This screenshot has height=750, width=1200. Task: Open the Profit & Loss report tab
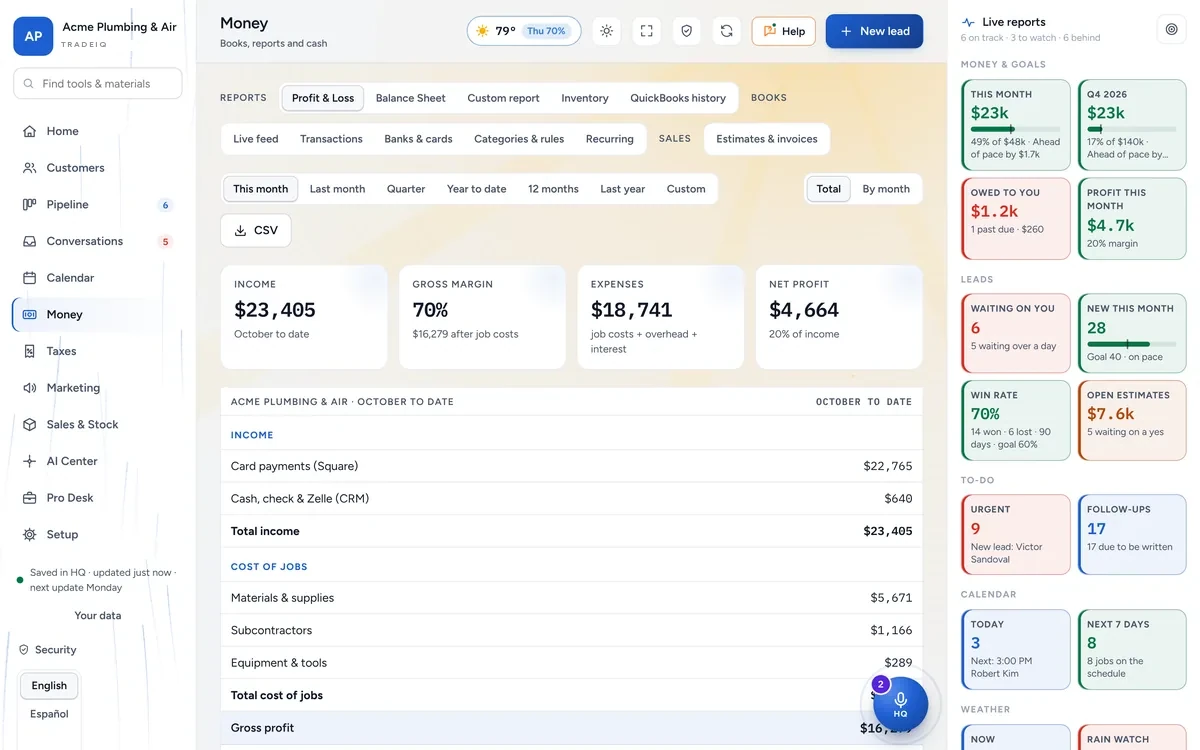(323, 98)
